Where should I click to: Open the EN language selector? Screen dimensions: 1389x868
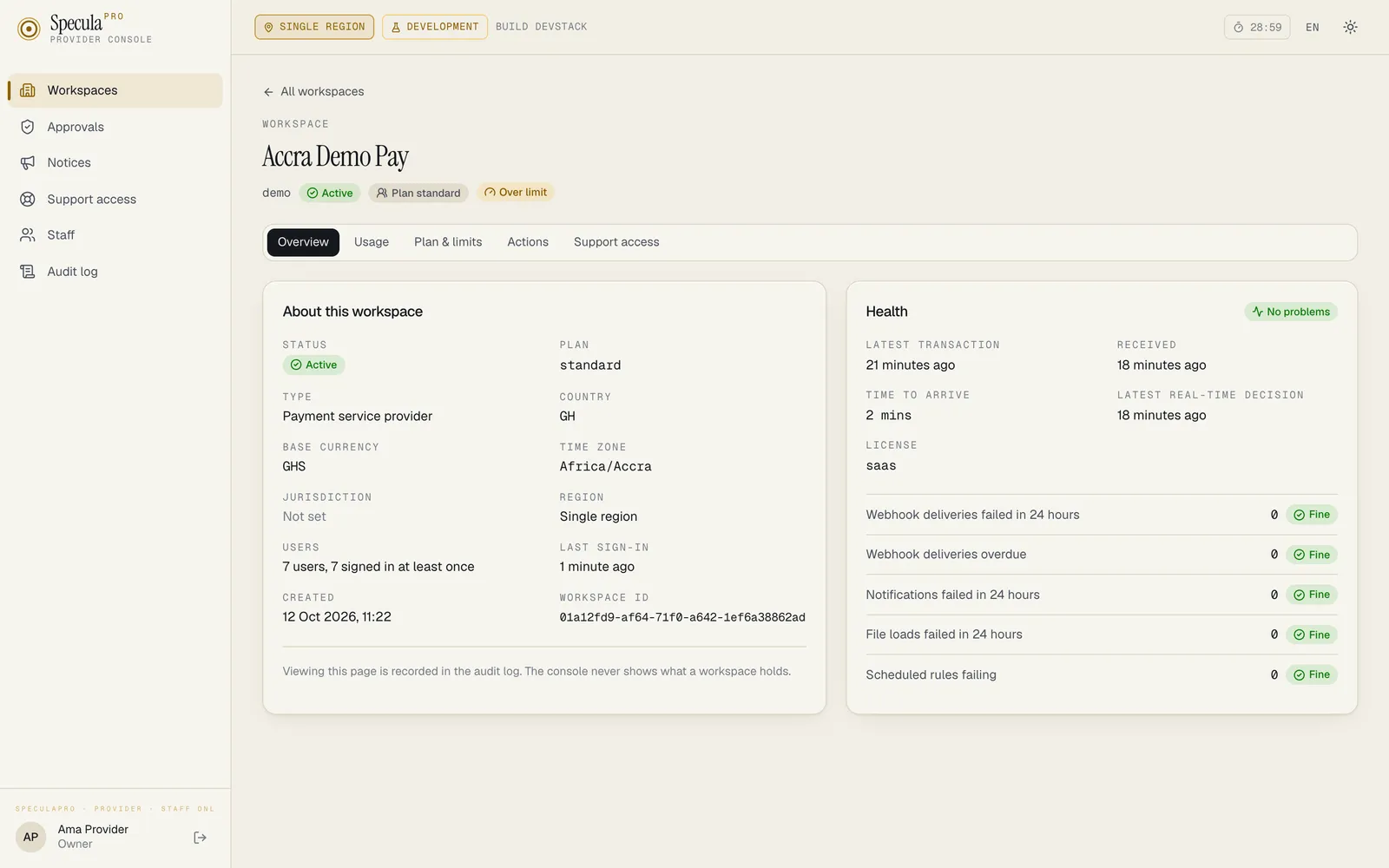(x=1312, y=27)
